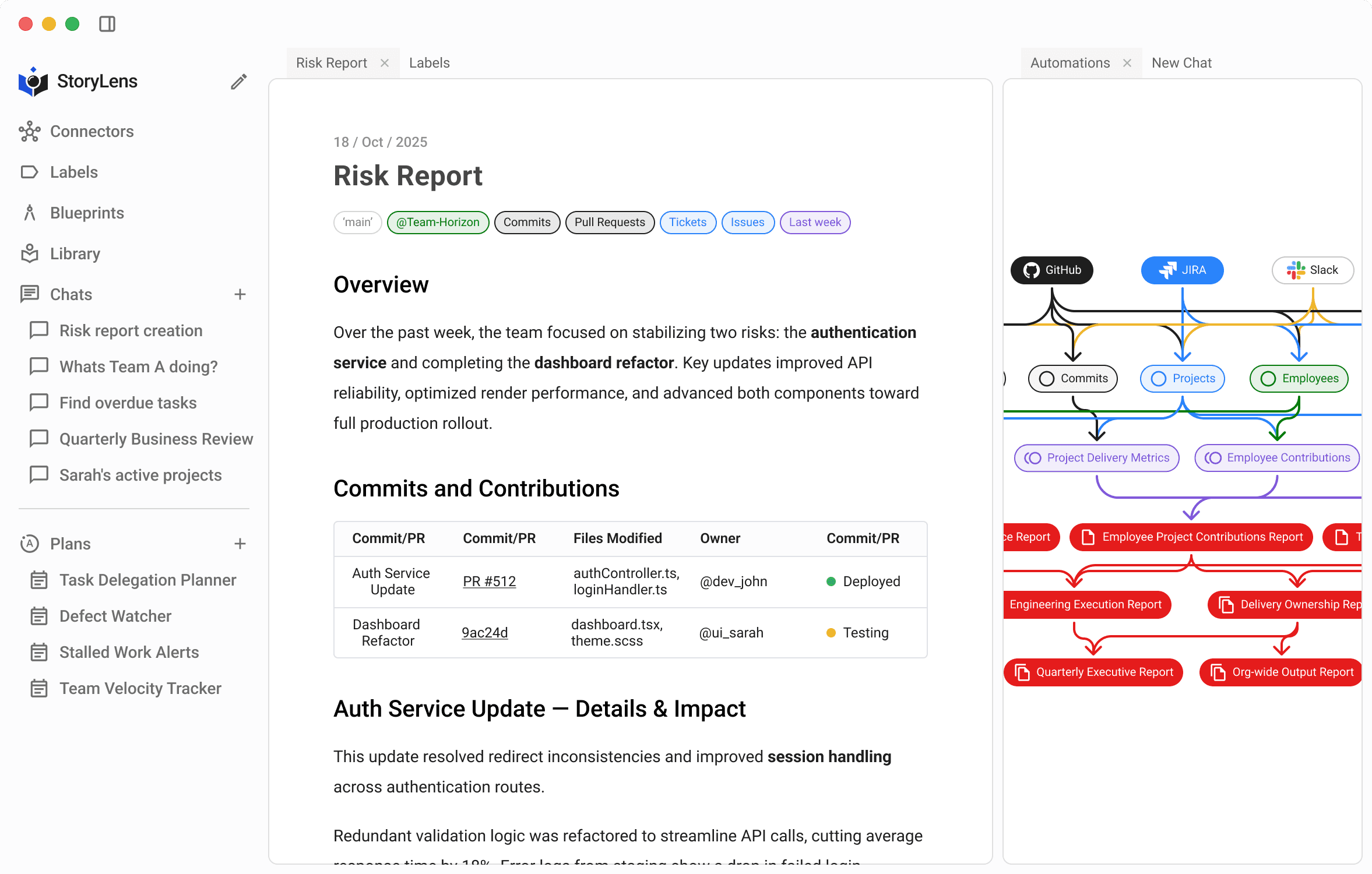The image size is (1372, 874).
Task: Switch to the Labels tab
Action: [429, 63]
